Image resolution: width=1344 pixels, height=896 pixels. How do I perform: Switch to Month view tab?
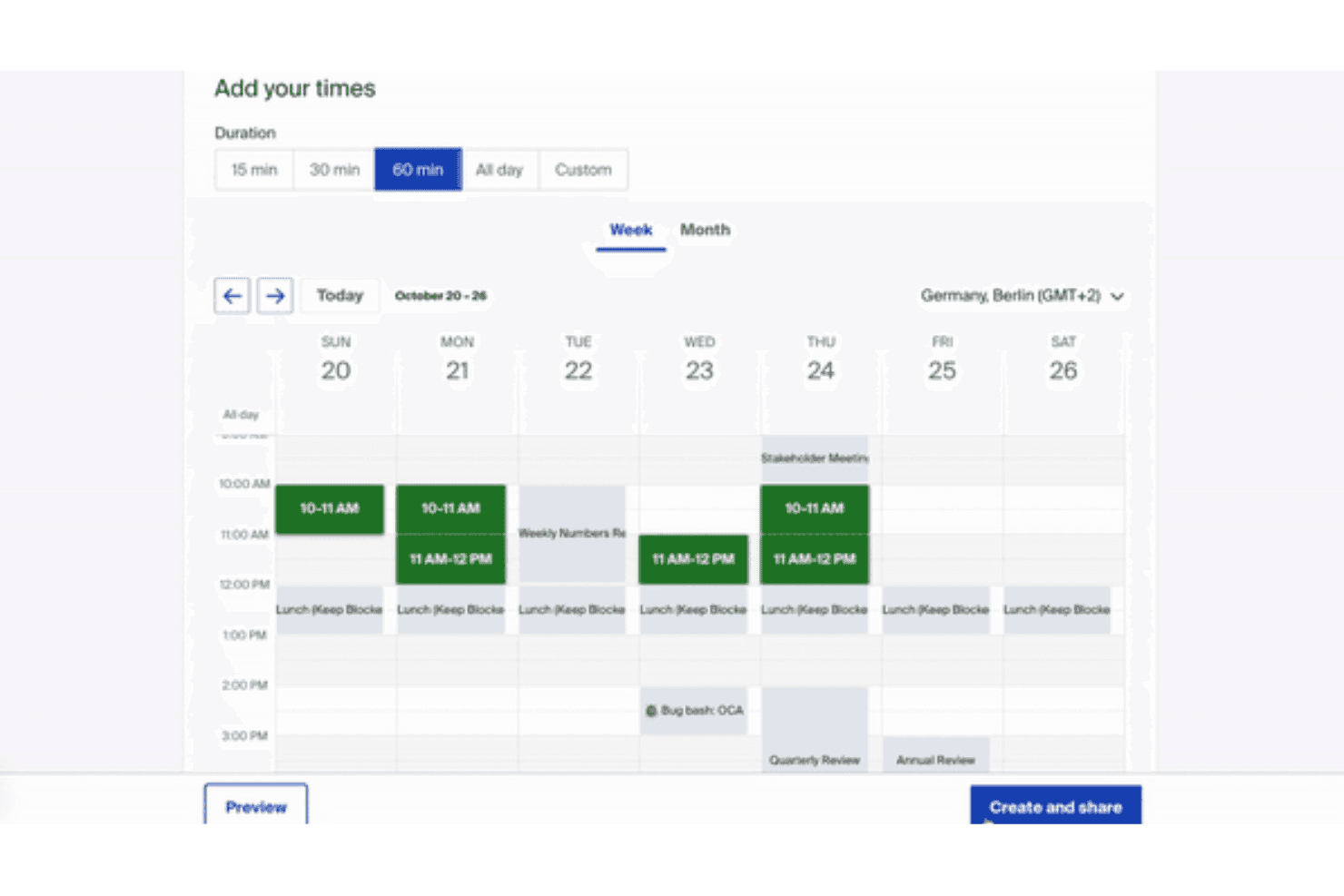click(706, 231)
